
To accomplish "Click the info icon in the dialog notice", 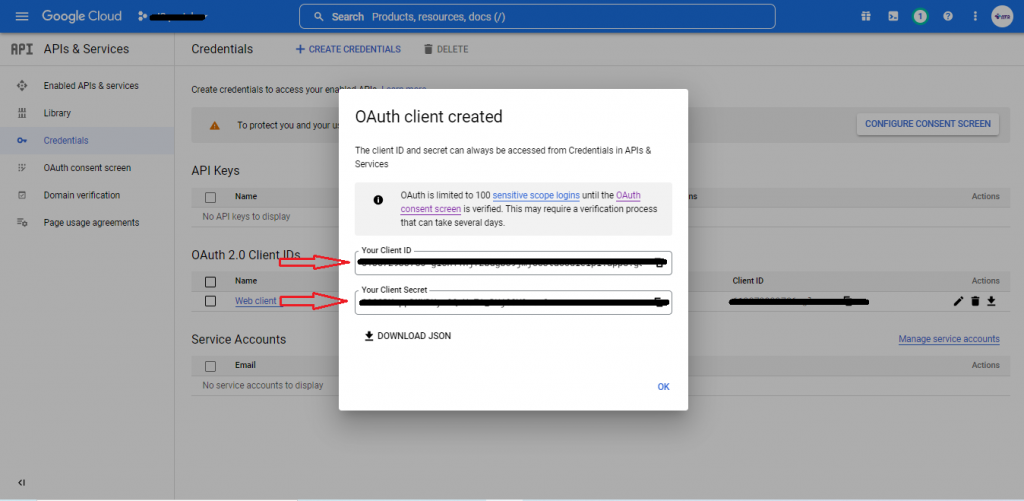I will pyautogui.click(x=378, y=200).
